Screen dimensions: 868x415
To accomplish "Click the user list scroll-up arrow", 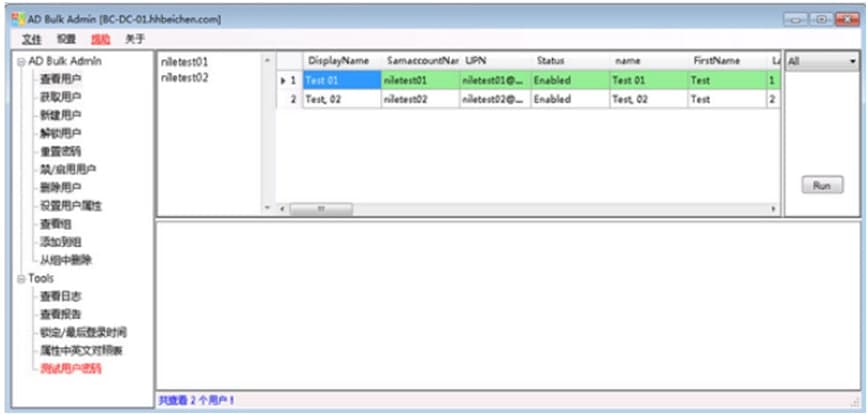I will click(267, 60).
